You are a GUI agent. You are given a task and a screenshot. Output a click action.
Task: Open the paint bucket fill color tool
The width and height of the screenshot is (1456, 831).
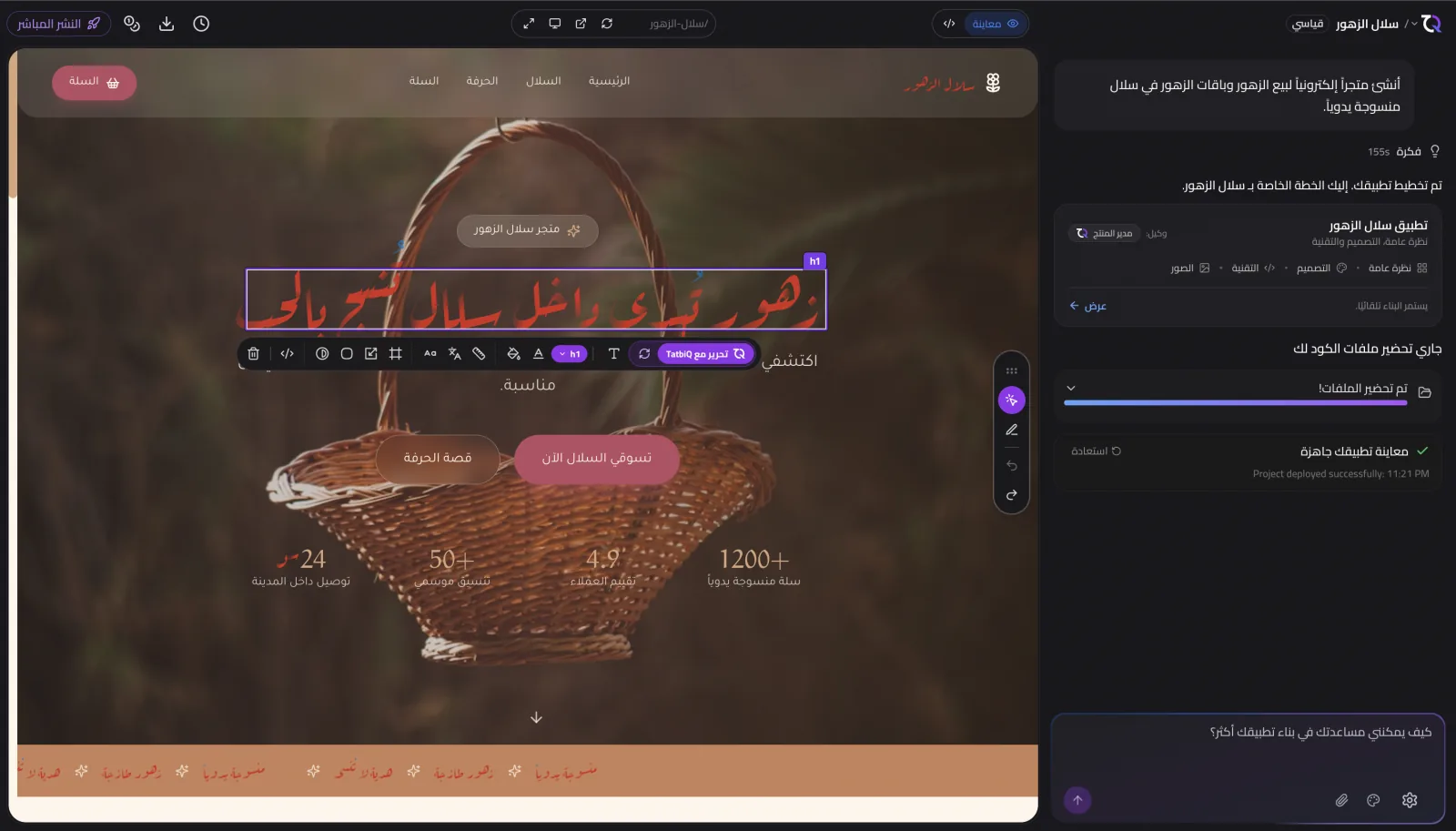(x=514, y=354)
